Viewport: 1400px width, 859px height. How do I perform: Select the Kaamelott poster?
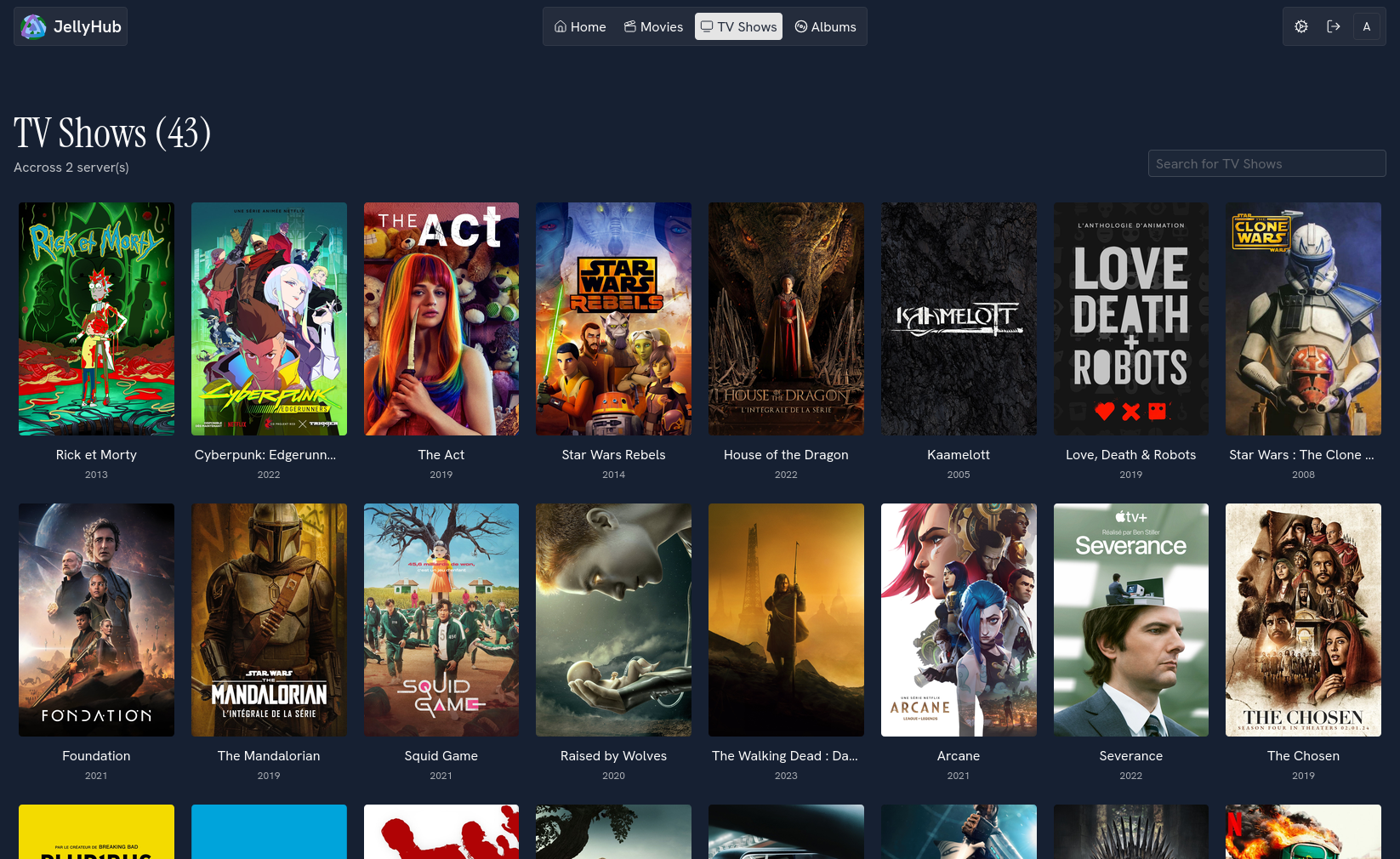click(x=959, y=319)
